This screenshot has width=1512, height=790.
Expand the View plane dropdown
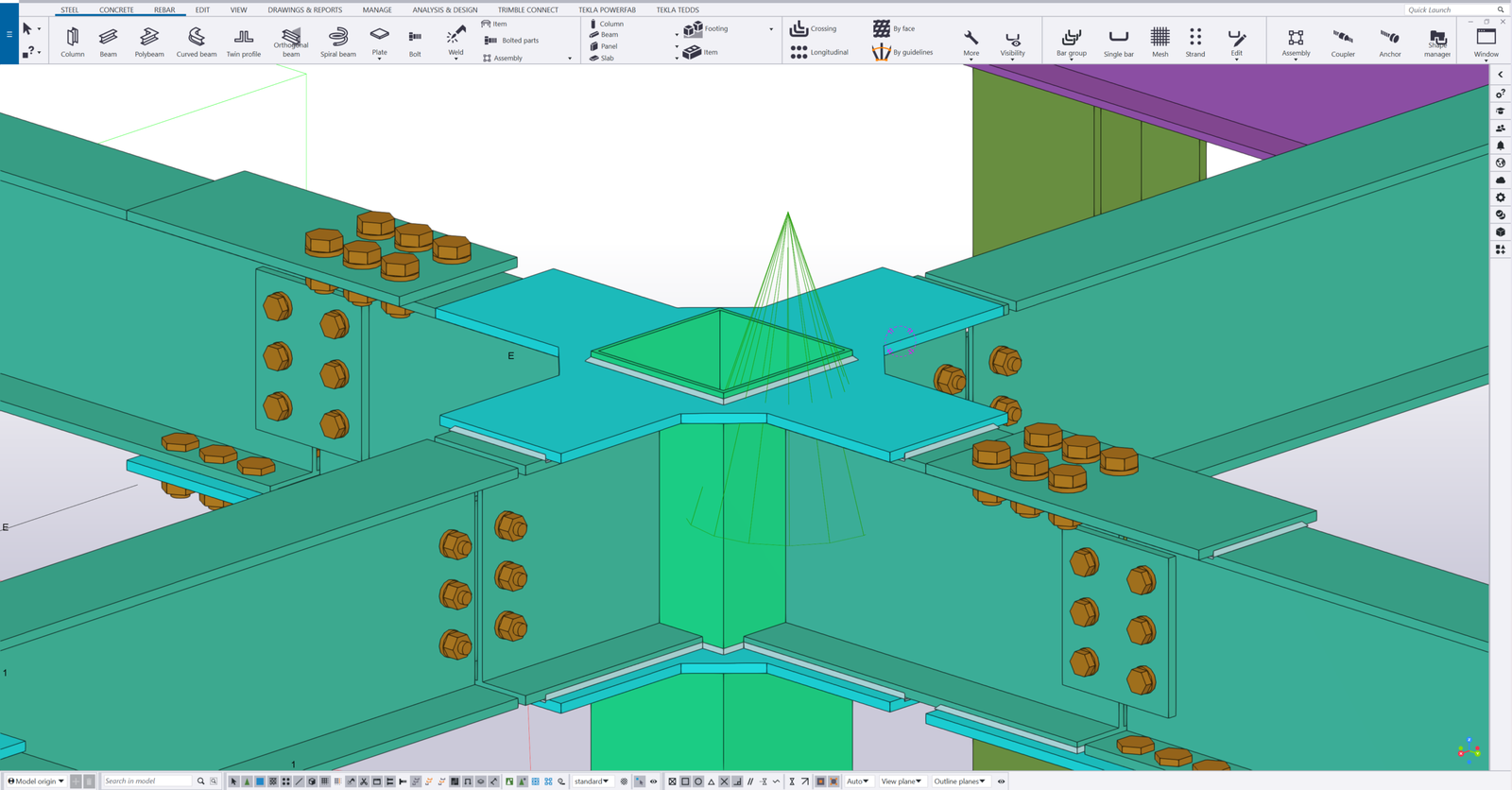902,781
